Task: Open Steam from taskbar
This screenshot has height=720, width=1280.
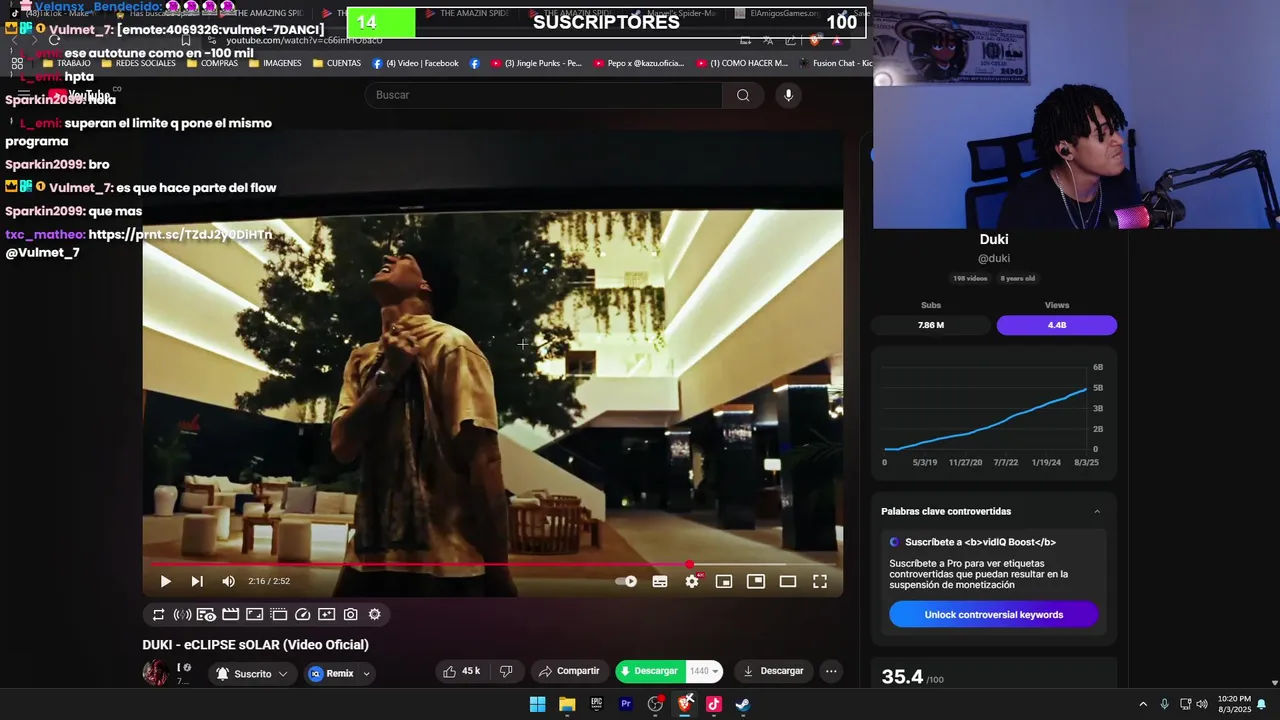Action: [743, 704]
